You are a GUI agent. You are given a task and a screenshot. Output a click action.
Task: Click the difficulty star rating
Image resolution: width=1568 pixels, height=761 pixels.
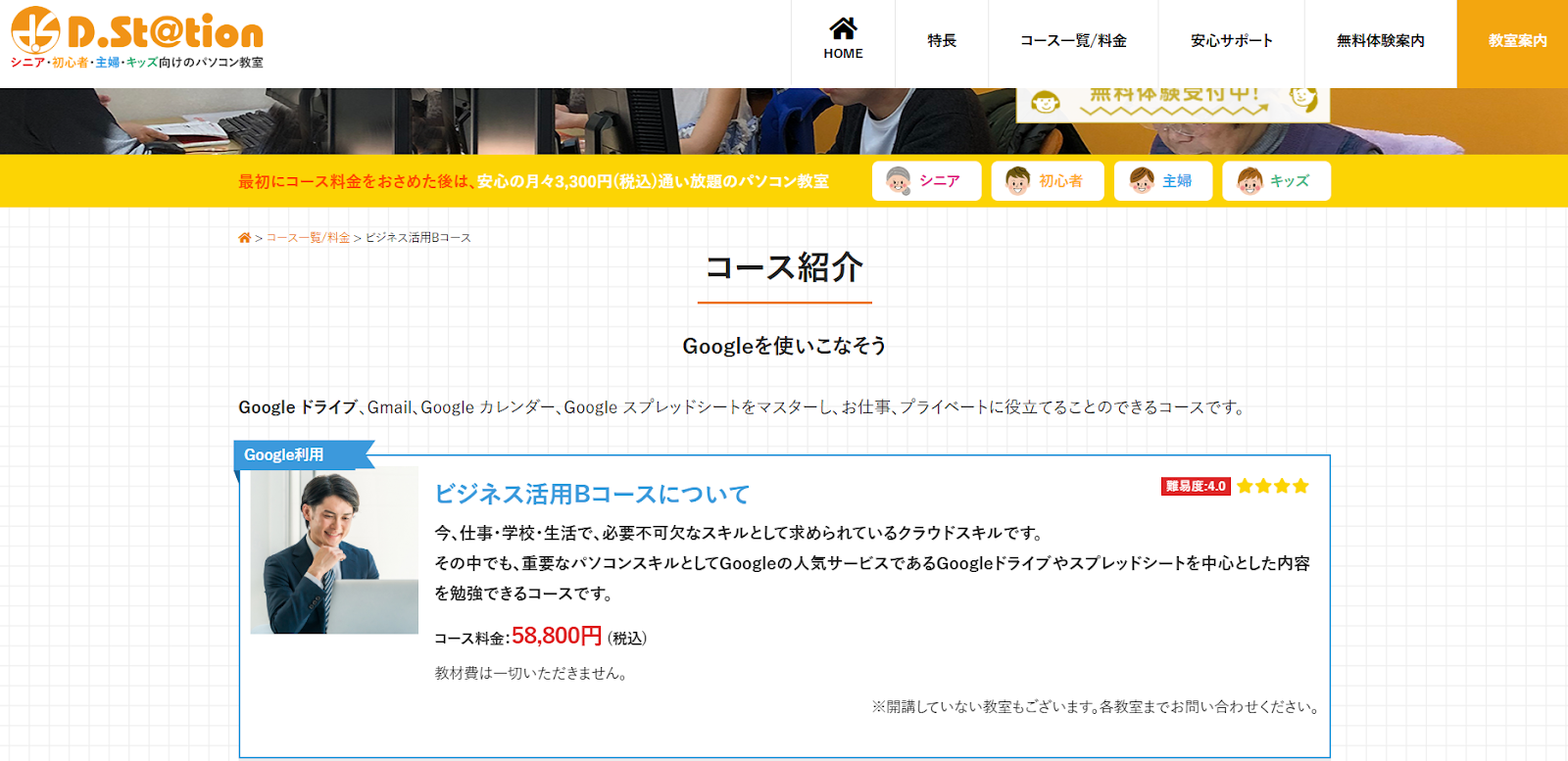tap(1272, 486)
